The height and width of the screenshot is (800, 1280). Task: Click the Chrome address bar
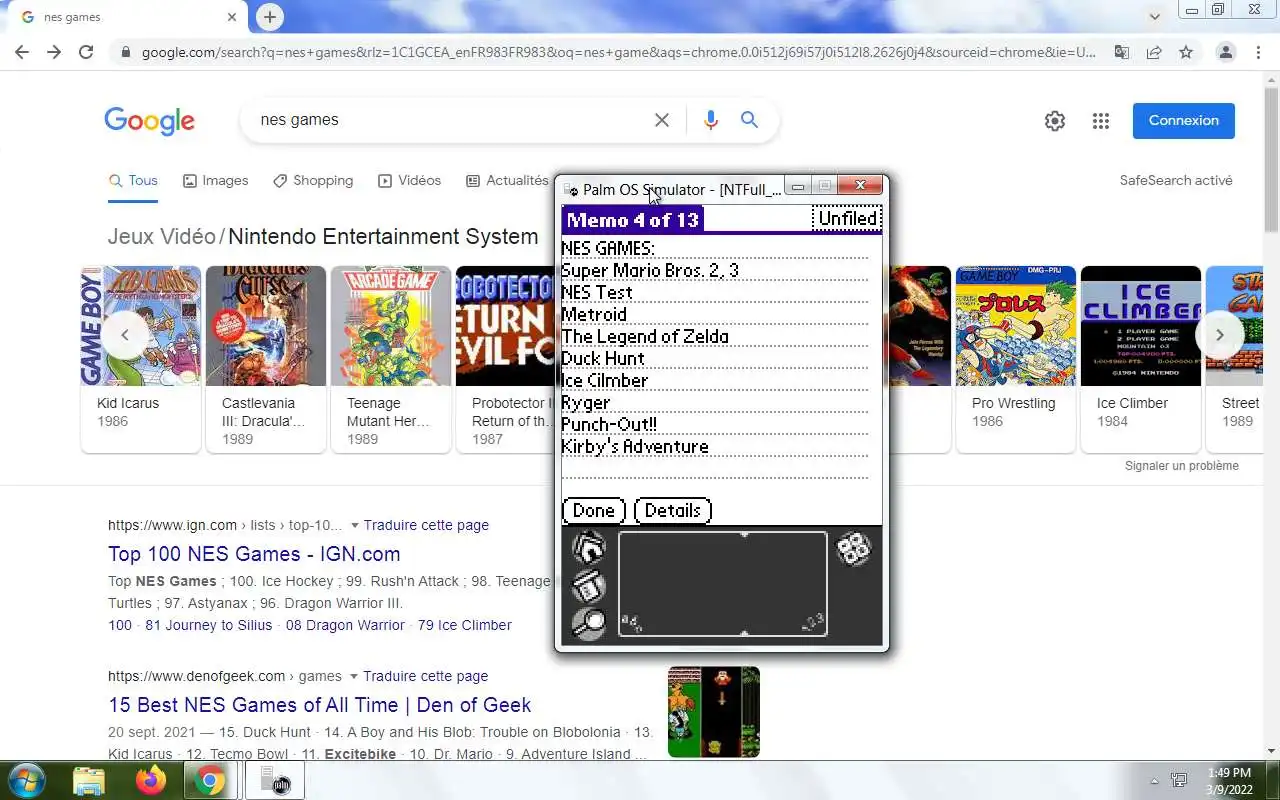[x=618, y=52]
